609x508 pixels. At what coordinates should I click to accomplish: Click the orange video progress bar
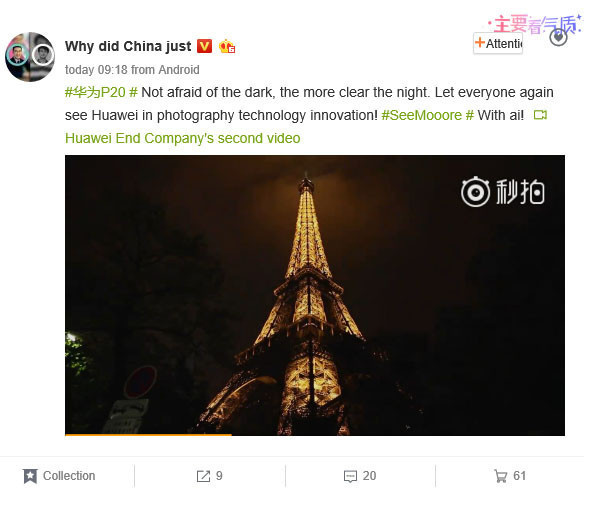tap(148, 435)
